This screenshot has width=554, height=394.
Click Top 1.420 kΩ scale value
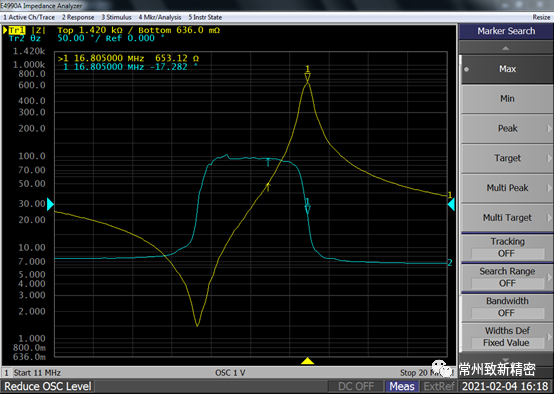point(90,30)
